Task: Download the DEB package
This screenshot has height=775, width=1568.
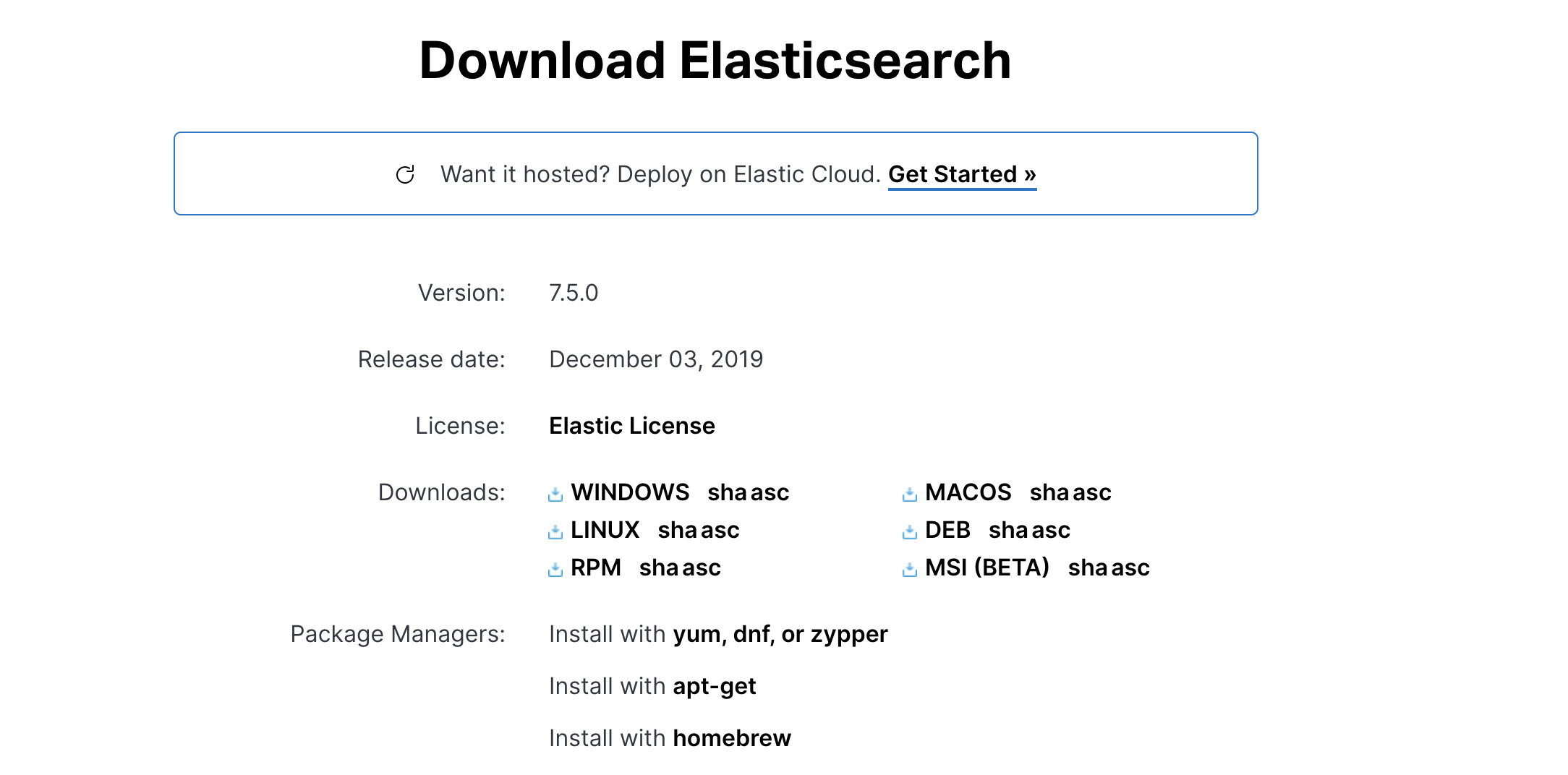Action: point(947,530)
